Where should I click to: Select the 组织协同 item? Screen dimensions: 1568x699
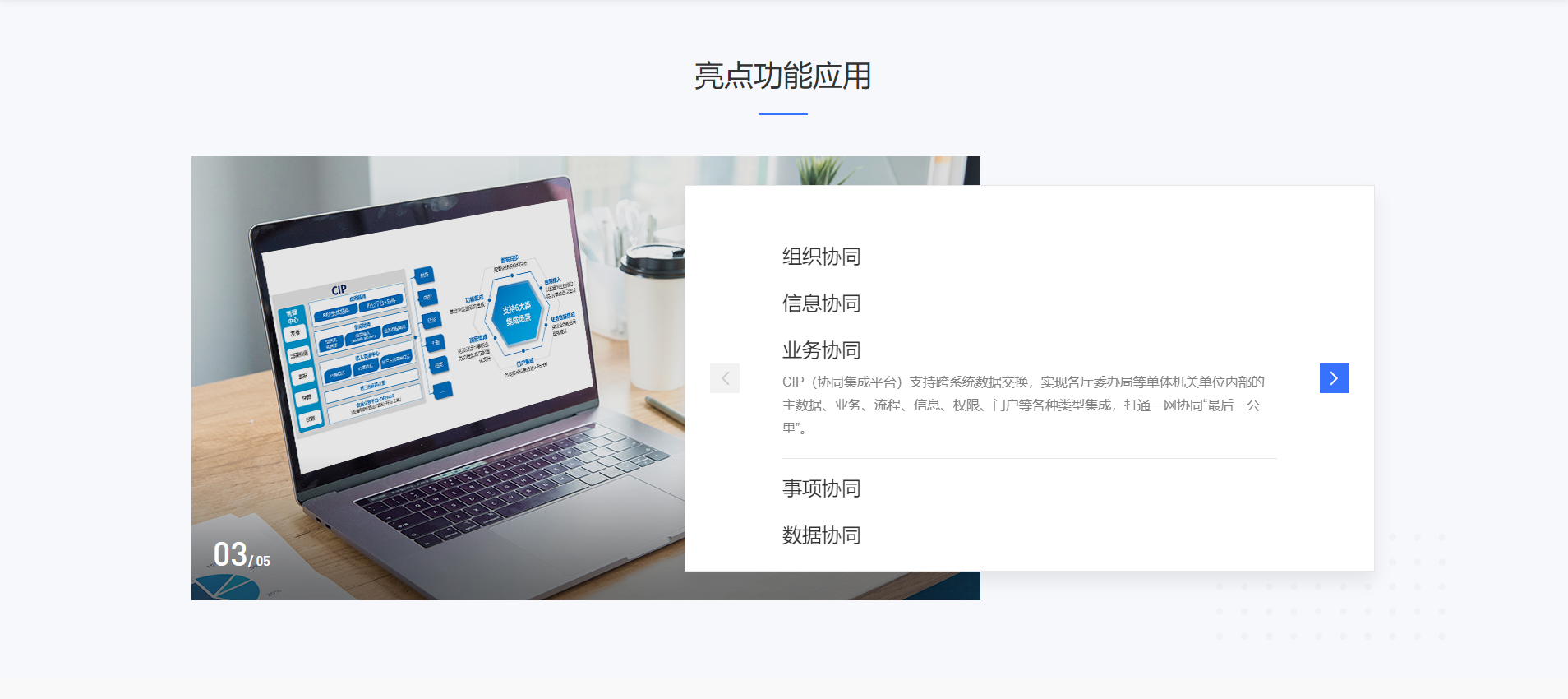pyautogui.click(x=822, y=257)
